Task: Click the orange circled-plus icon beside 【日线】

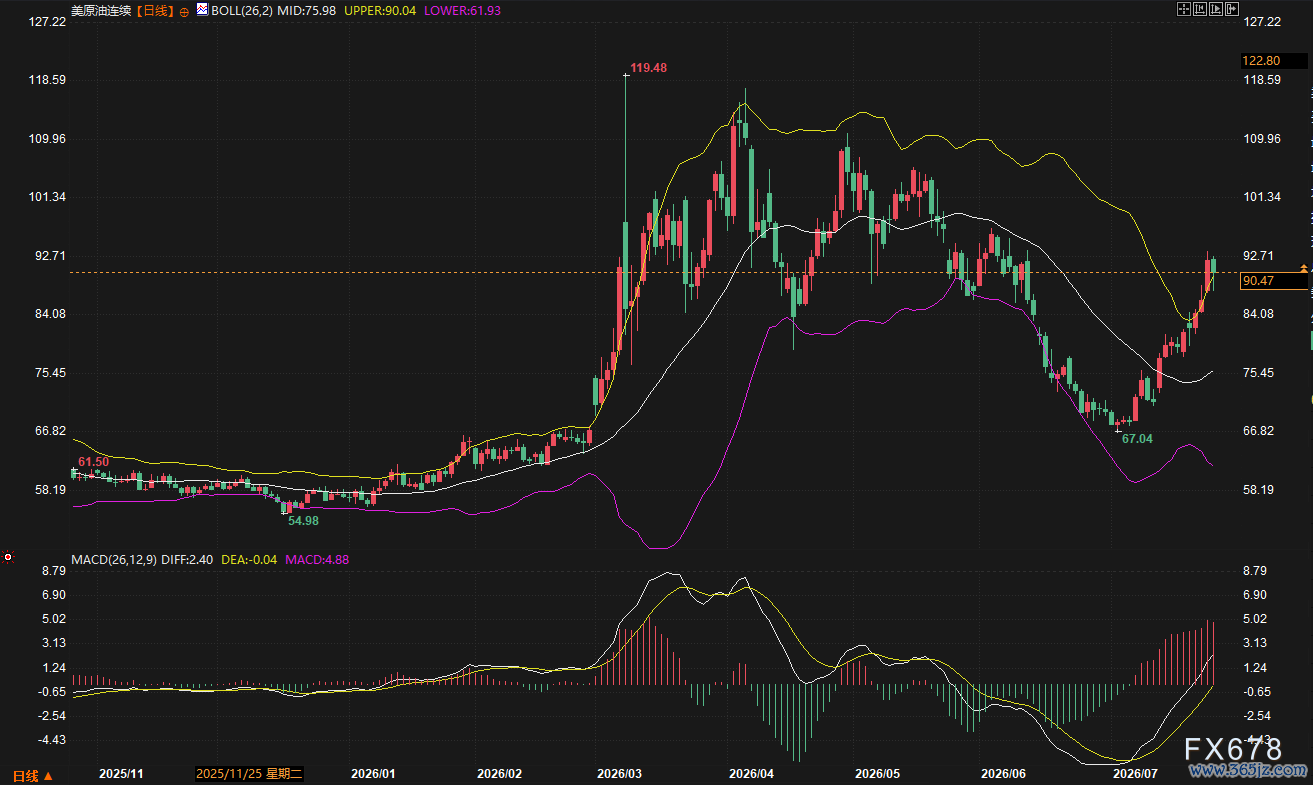Action: coord(184,11)
